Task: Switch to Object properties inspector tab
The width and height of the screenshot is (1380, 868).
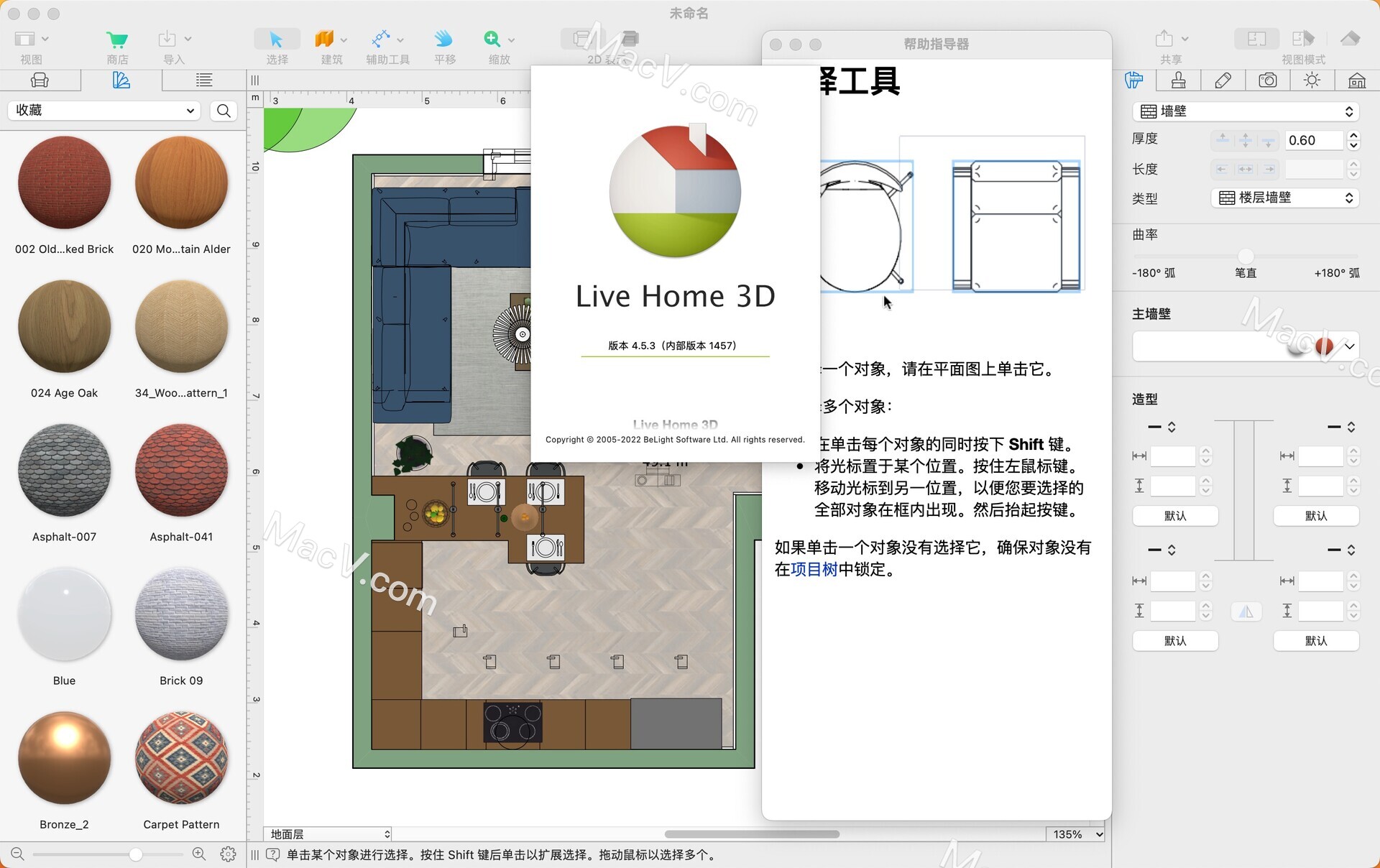Action: [x=1134, y=80]
